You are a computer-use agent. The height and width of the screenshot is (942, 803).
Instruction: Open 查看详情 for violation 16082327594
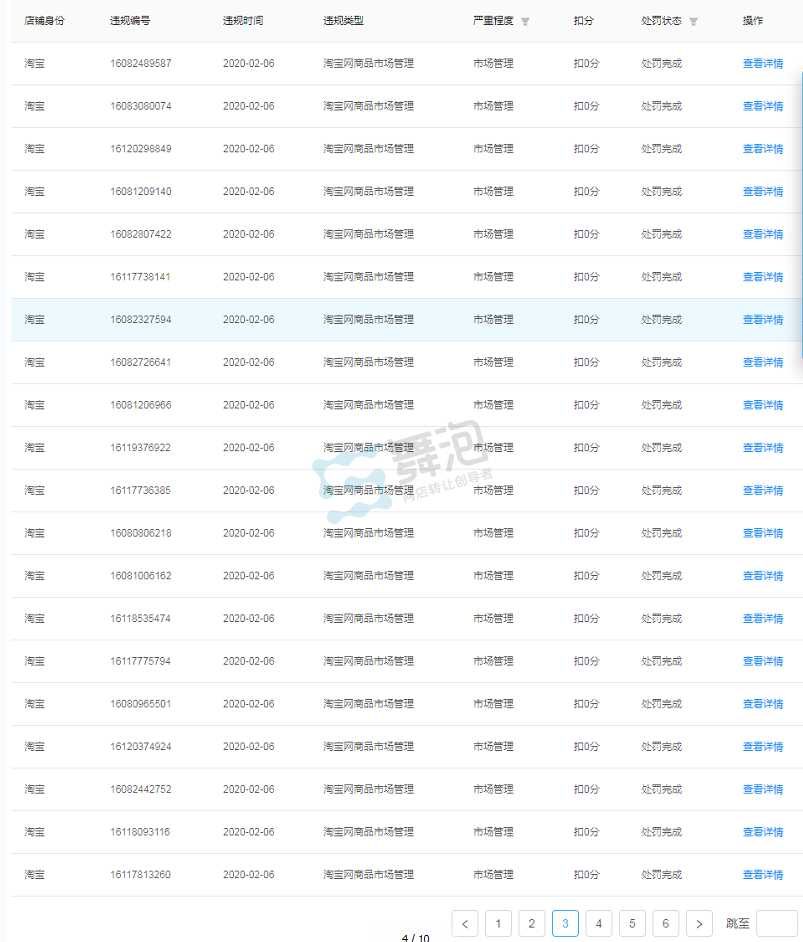tap(762, 320)
